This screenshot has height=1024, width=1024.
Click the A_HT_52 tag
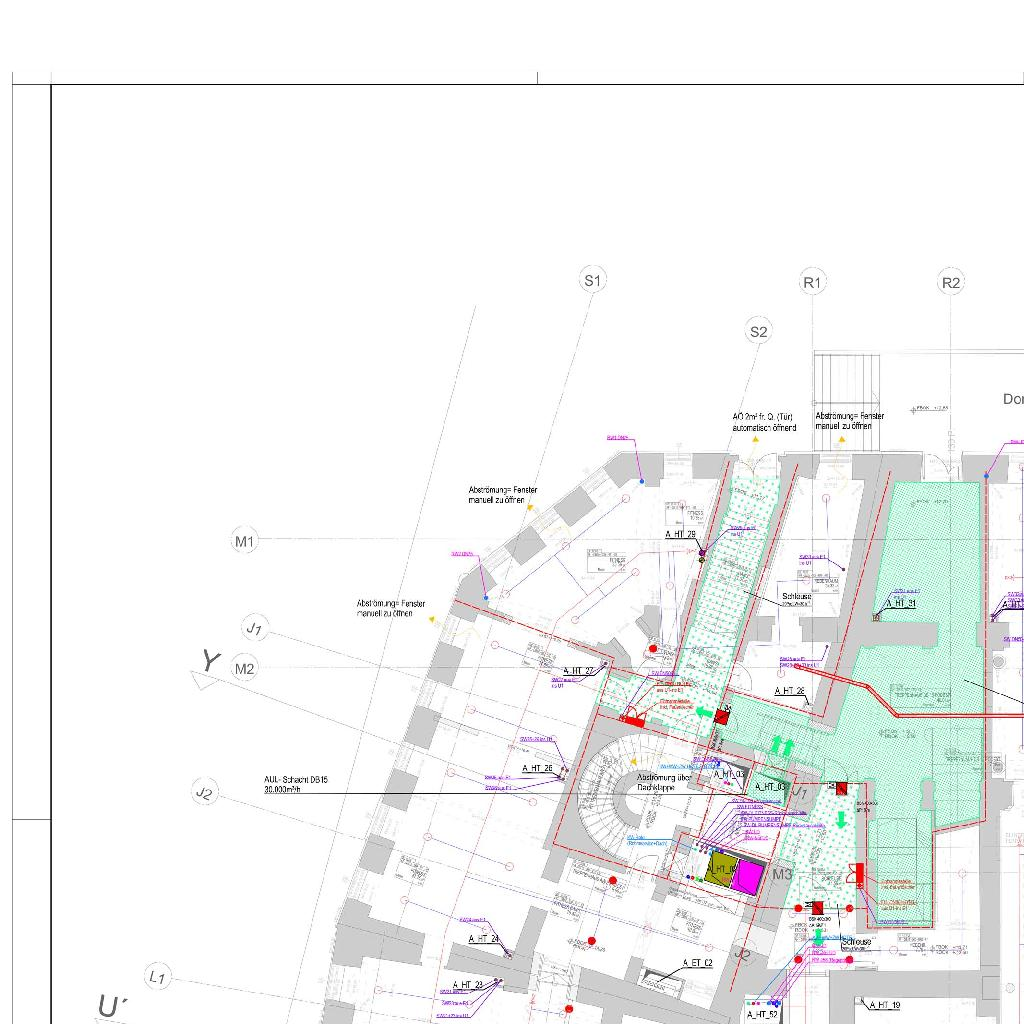click(762, 1014)
